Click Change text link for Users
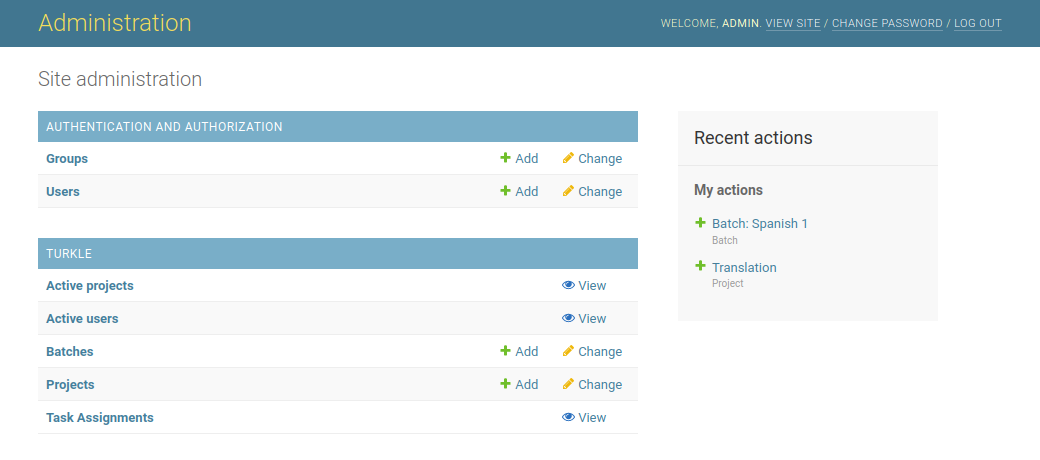Image resolution: width=1040 pixels, height=460 pixels. 600,192
